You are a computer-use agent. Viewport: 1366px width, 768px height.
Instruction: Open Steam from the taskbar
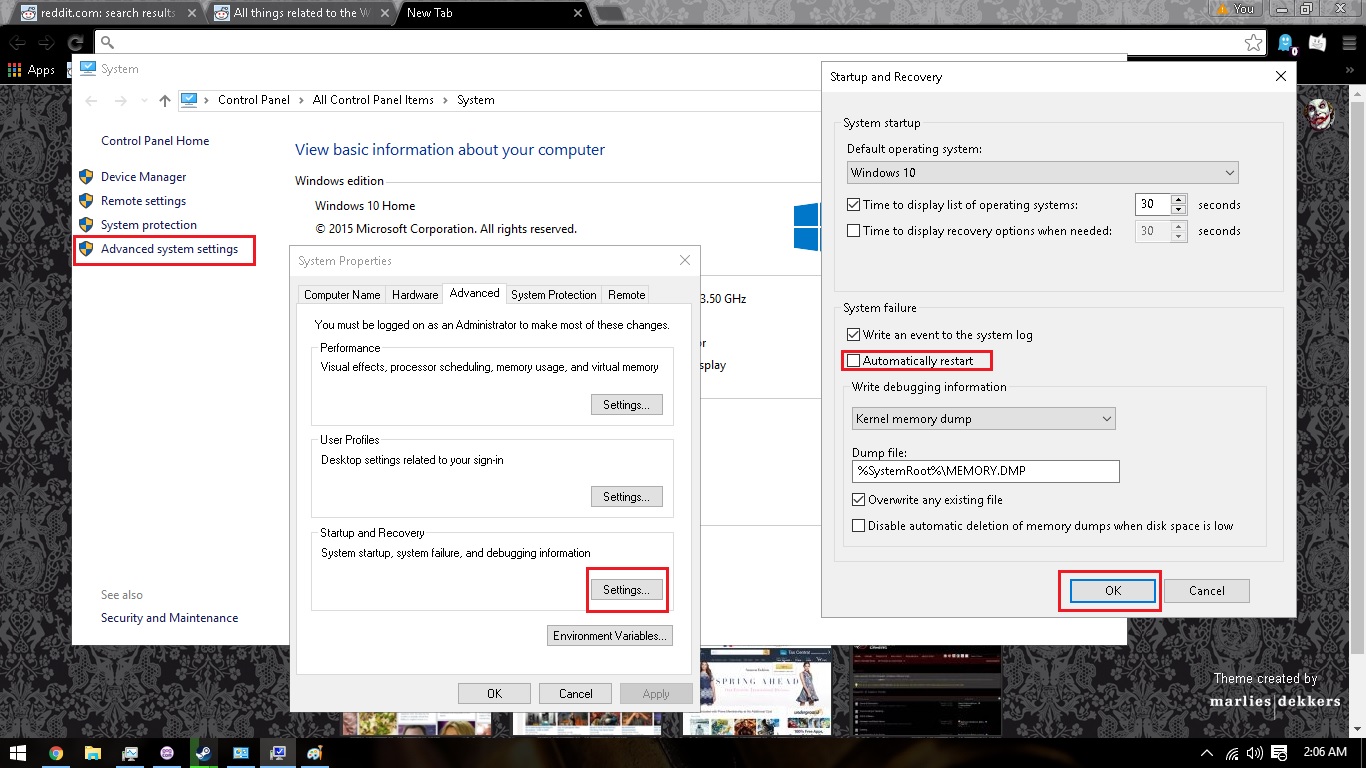pyautogui.click(x=204, y=753)
